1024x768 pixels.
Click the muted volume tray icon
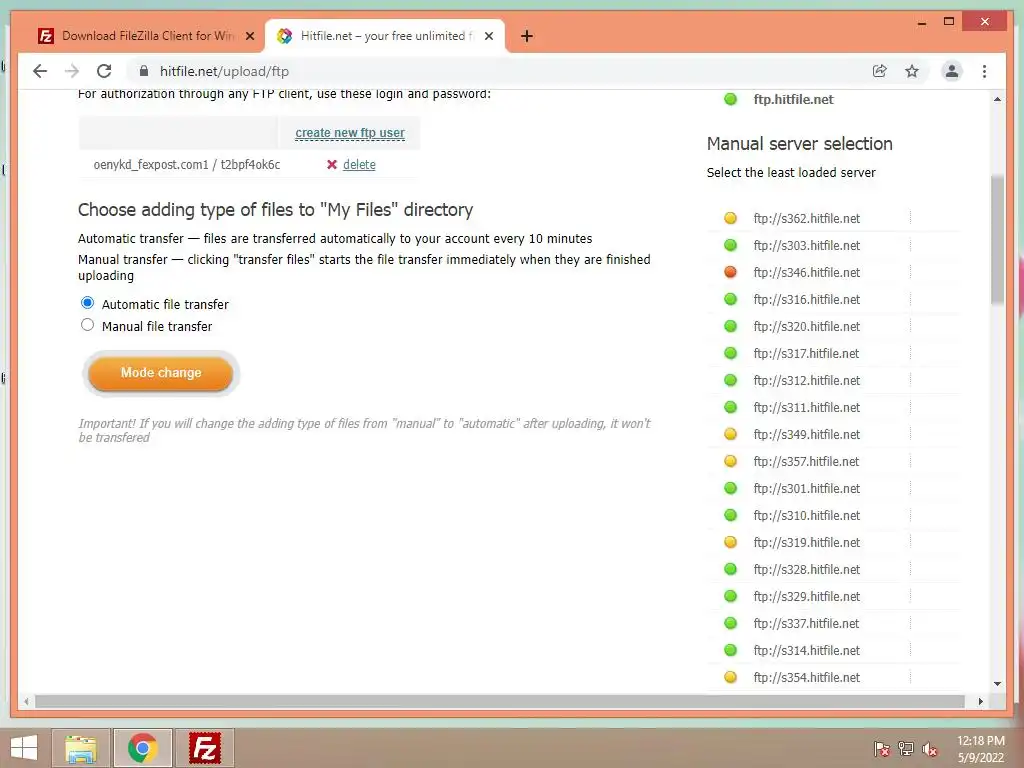pyautogui.click(x=930, y=749)
